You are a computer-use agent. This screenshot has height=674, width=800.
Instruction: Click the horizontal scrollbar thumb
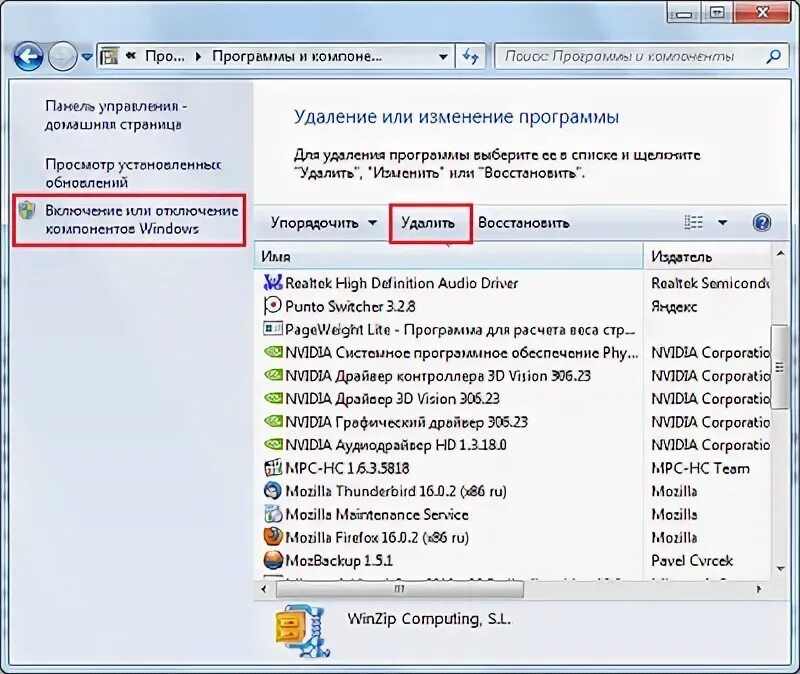point(399,589)
